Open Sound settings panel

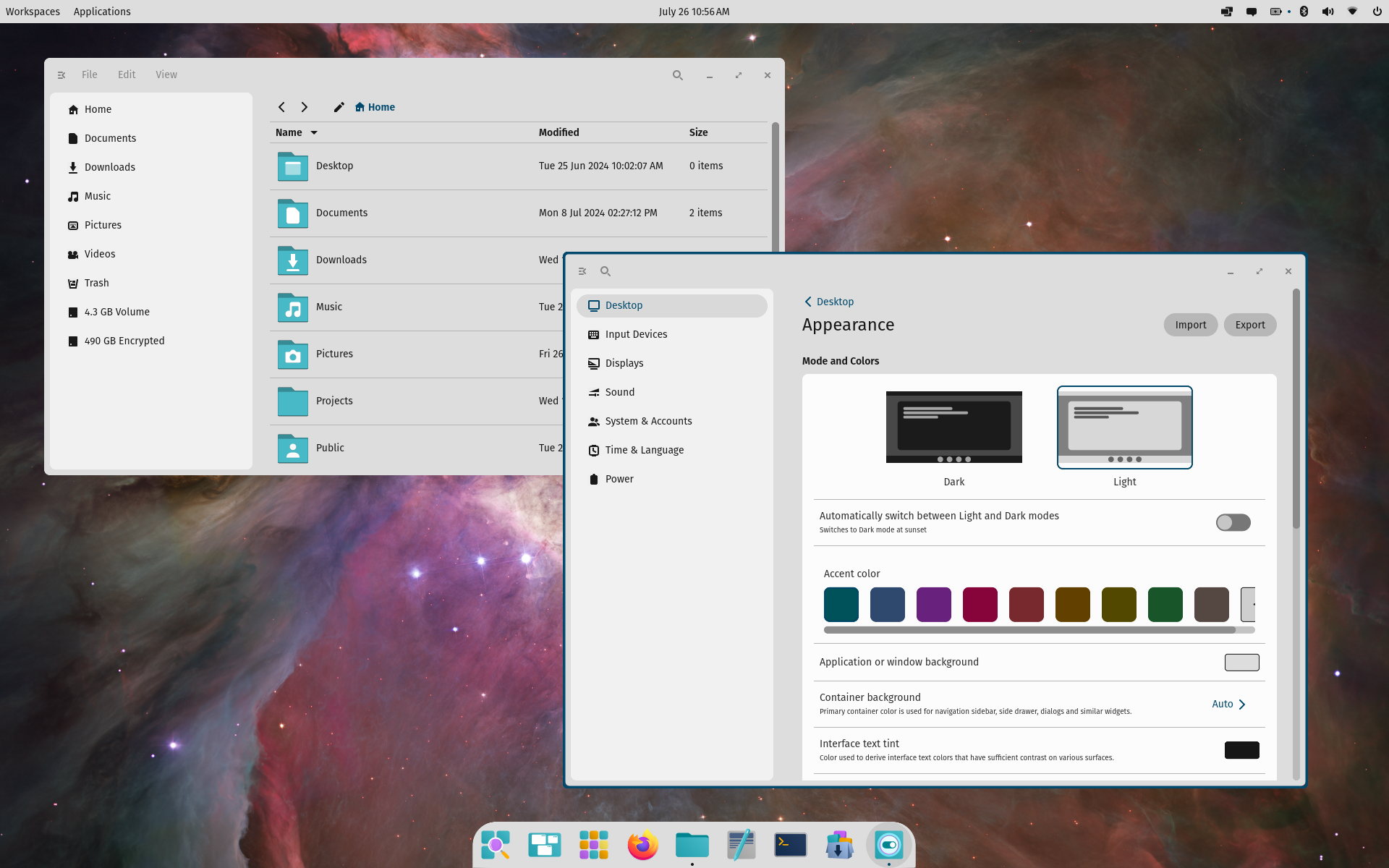click(x=619, y=392)
